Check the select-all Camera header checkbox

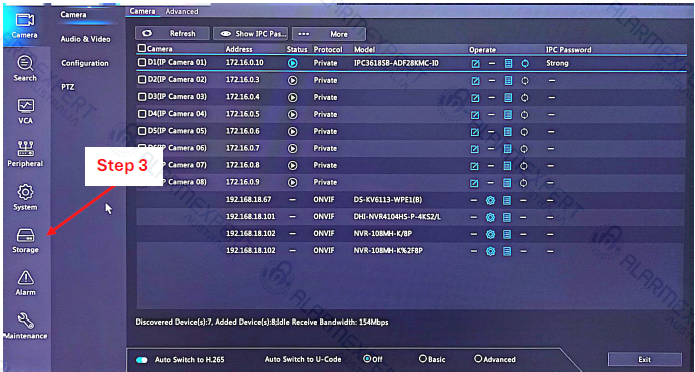pyautogui.click(x=142, y=49)
